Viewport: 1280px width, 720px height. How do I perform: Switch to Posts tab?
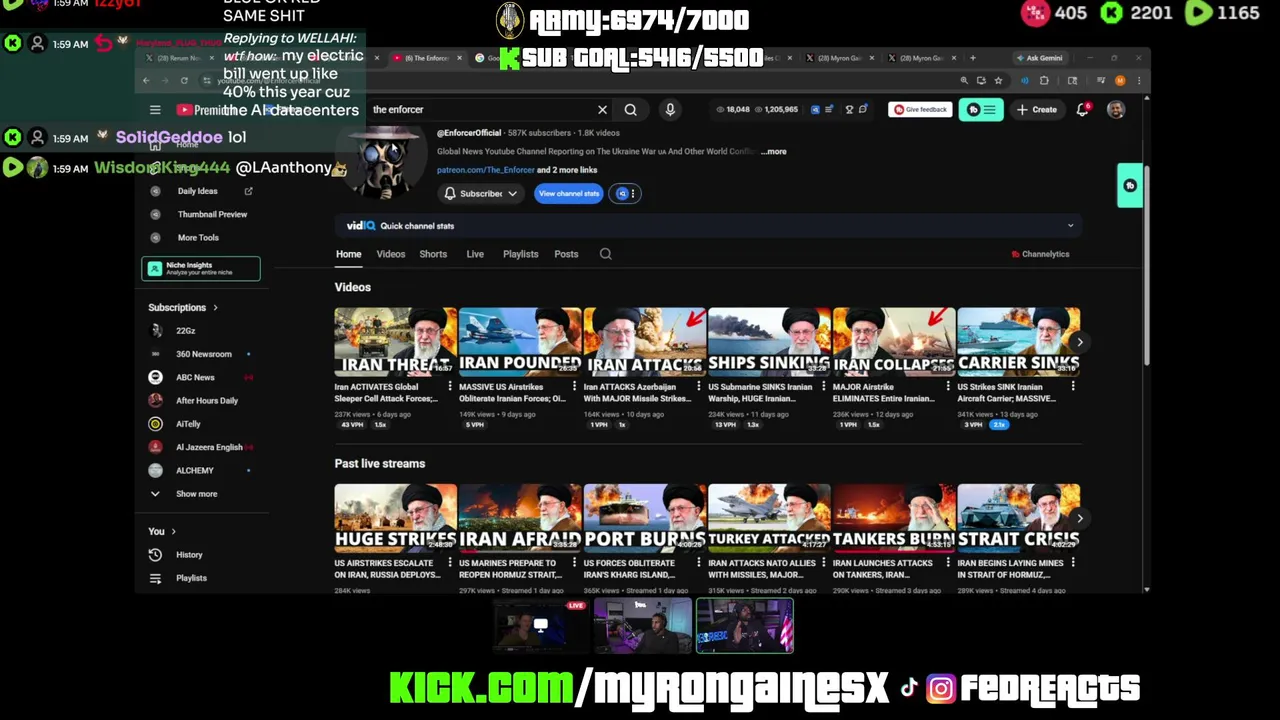coord(566,254)
